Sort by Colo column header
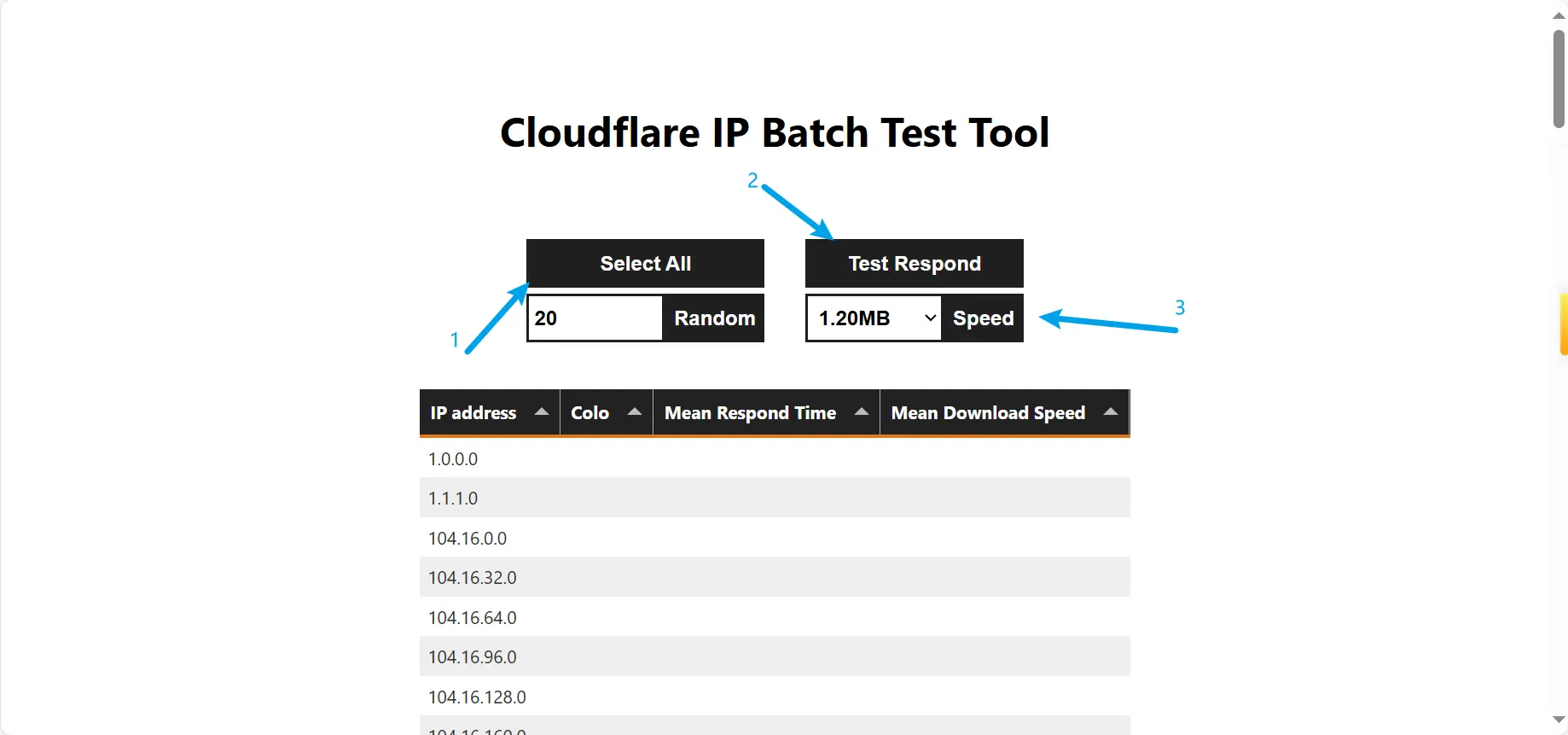1568x735 pixels. [x=607, y=412]
